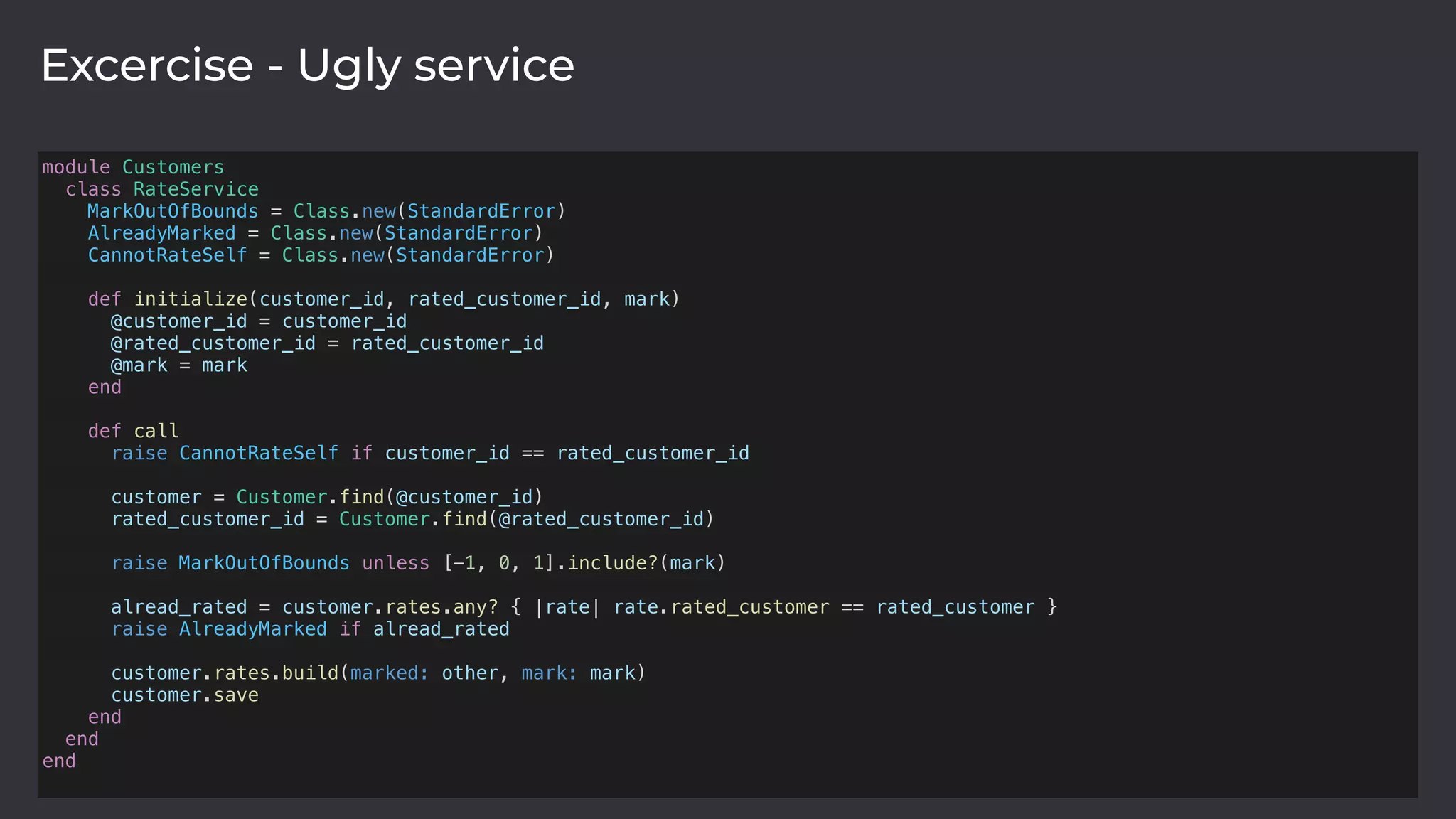
Task: Click 'customer = Customer.find(@customer_id)' line
Action: point(327,497)
